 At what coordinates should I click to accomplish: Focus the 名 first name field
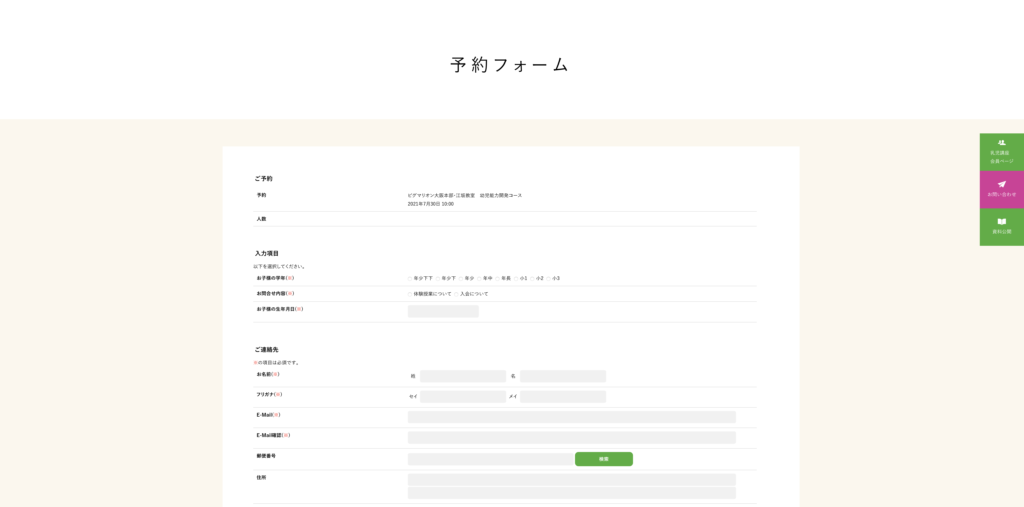click(x=563, y=376)
